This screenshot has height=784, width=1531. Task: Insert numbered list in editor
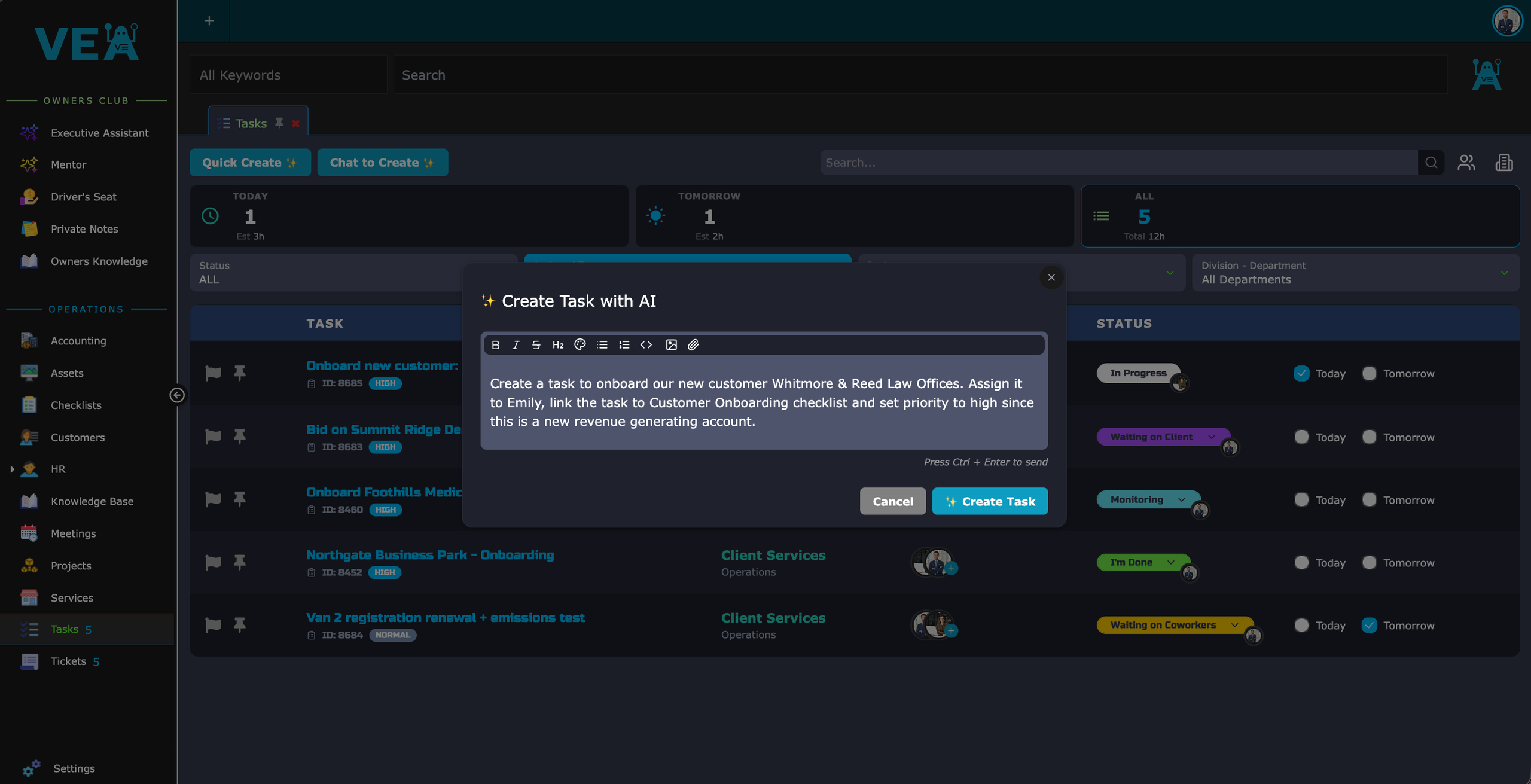coord(624,344)
